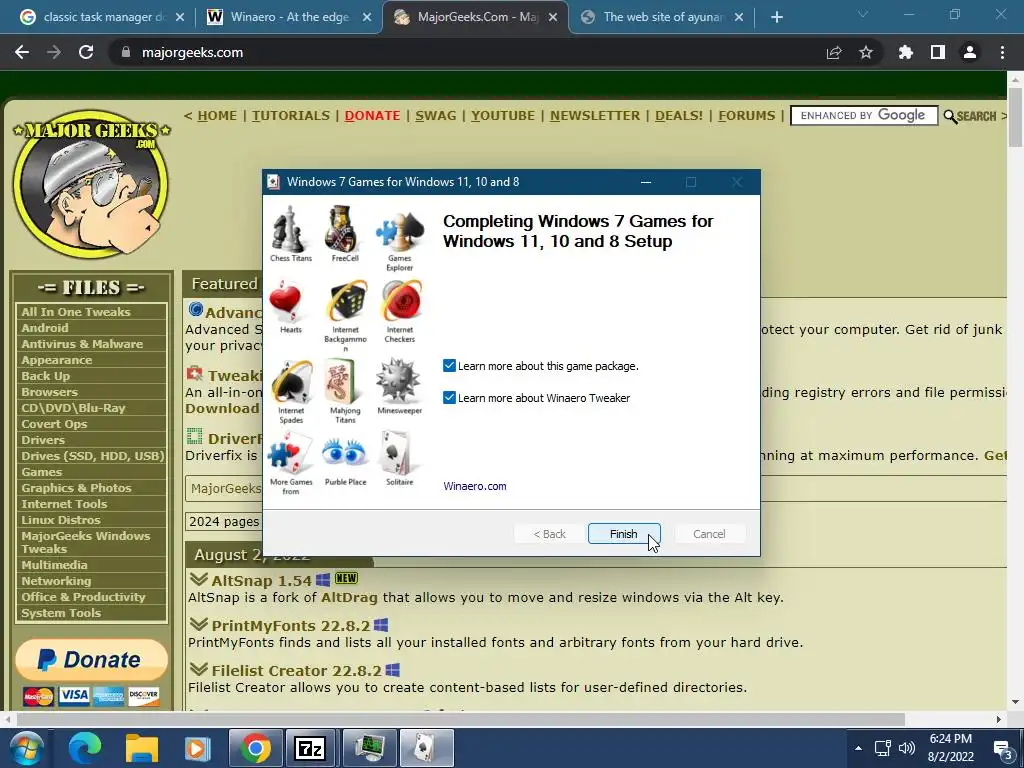Click the More Games puzzle piece icon
The width and height of the screenshot is (1024, 768).
tap(291, 455)
